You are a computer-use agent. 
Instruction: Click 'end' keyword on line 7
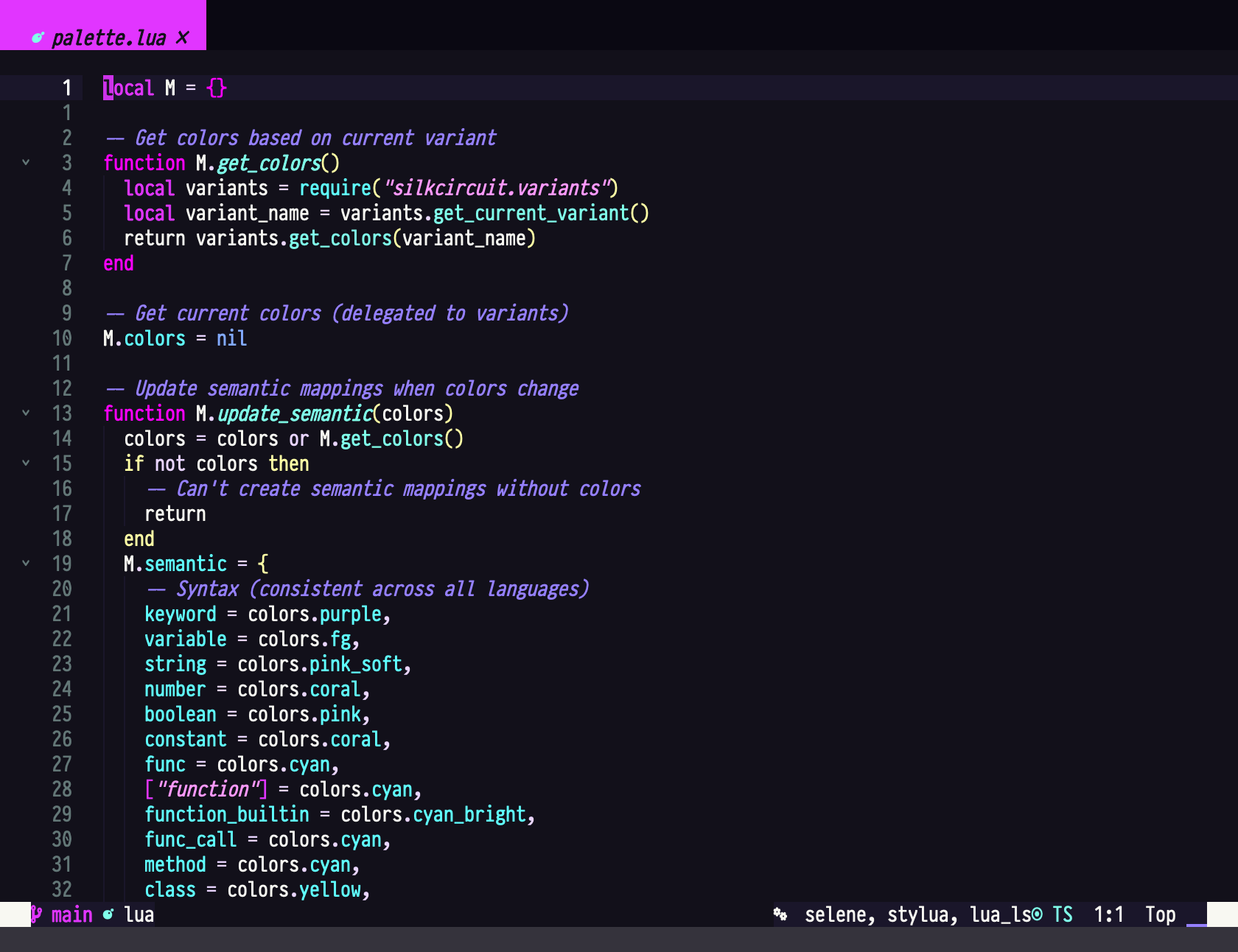pyautogui.click(x=119, y=263)
